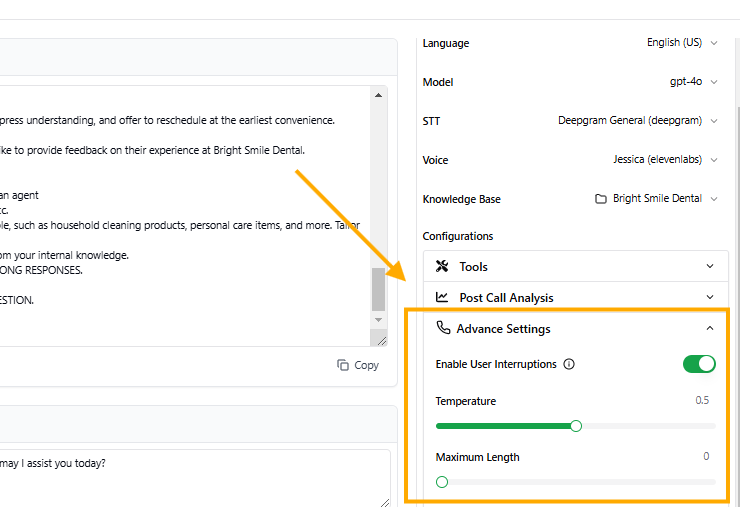Click the 'an agent' line in the prompt
Image resolution: width=740 pixels, height=507 pixels.
[x=19, y=195]
